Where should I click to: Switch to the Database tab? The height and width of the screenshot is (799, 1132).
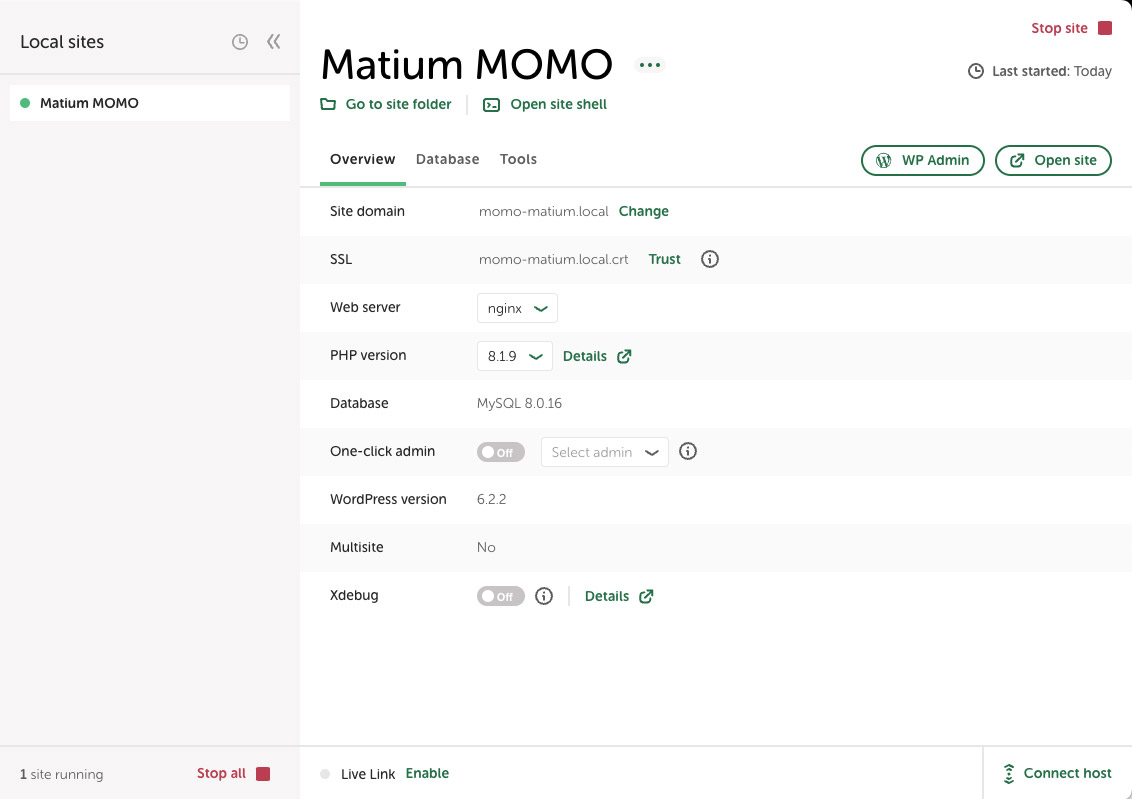click(x=447, y=159)
